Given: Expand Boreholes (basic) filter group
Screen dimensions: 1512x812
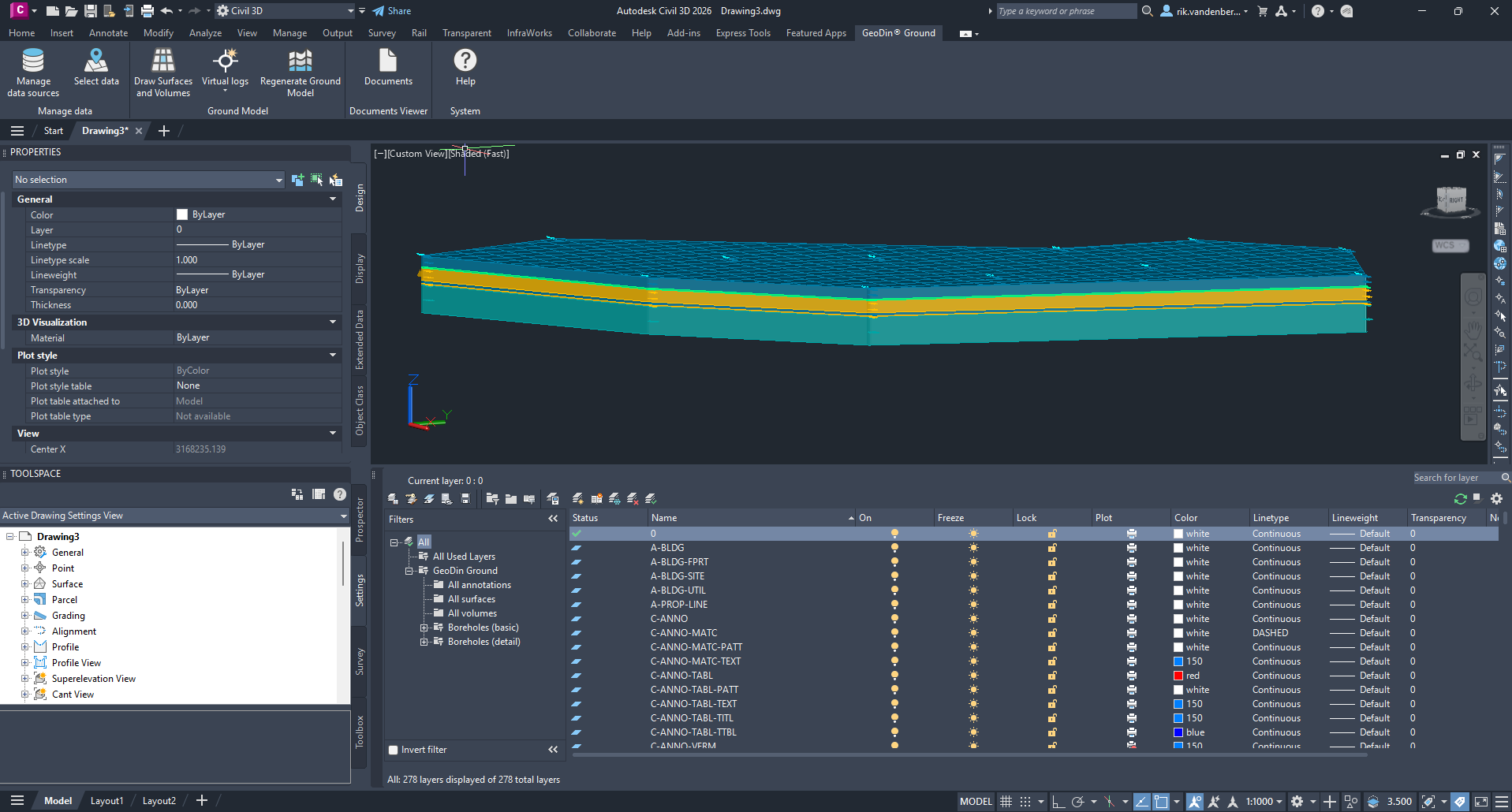Looking at the screenshot, I should coord(424,628).
